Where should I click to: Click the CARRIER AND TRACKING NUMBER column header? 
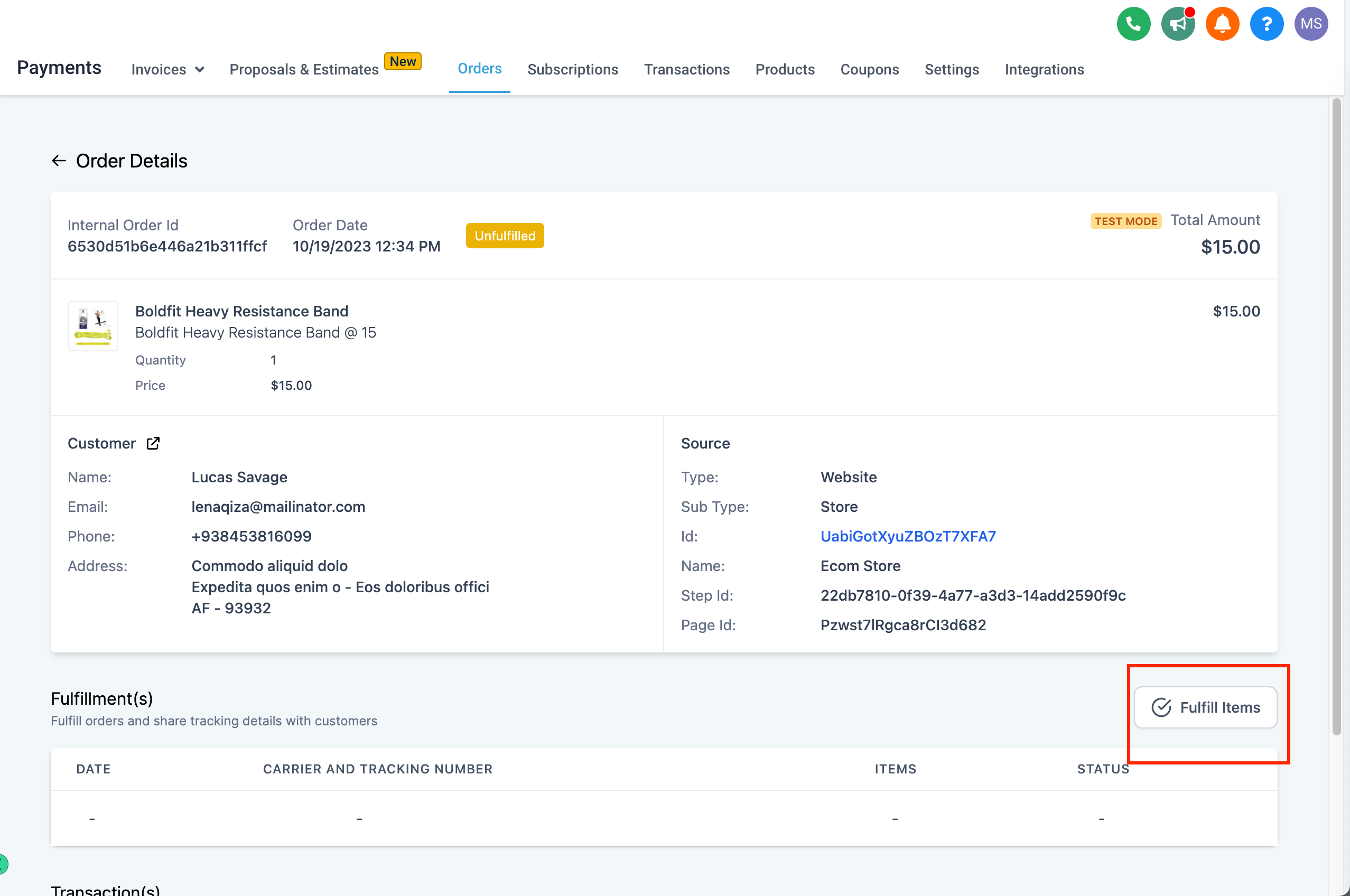pos(377,769)
